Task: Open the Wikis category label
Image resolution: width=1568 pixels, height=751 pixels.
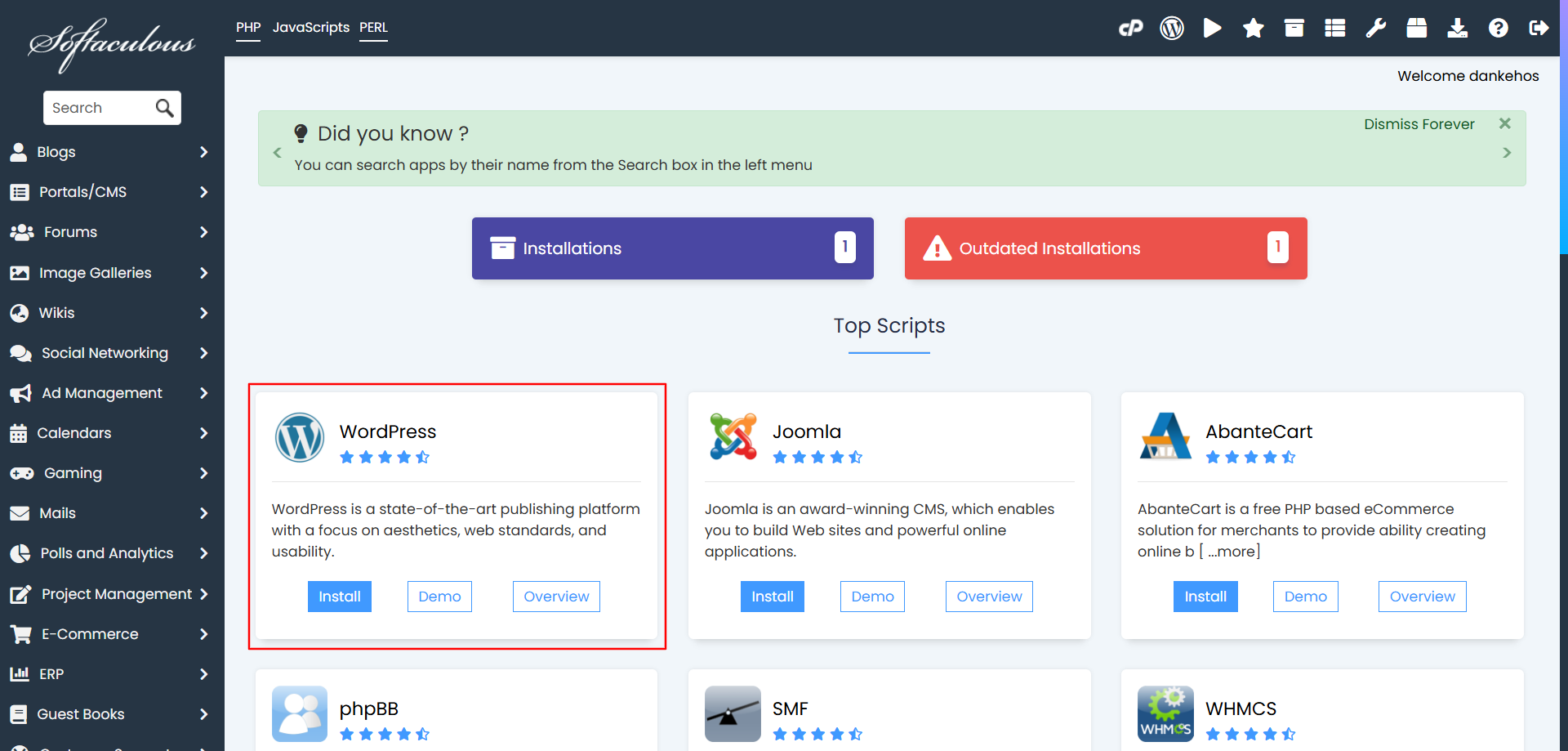Action: [x=56, y=313]
